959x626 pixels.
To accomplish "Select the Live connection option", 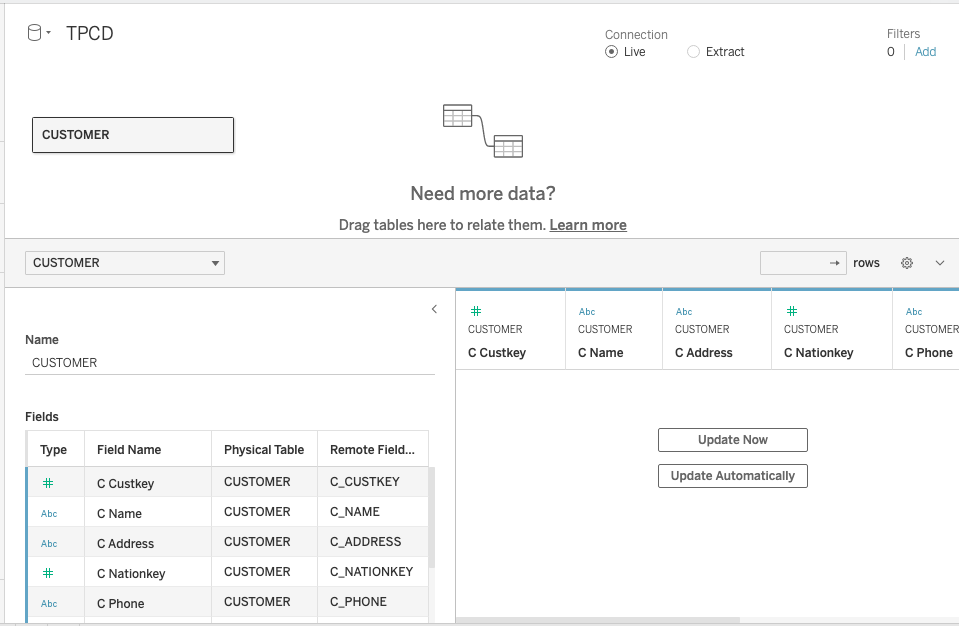I will 609,51.
